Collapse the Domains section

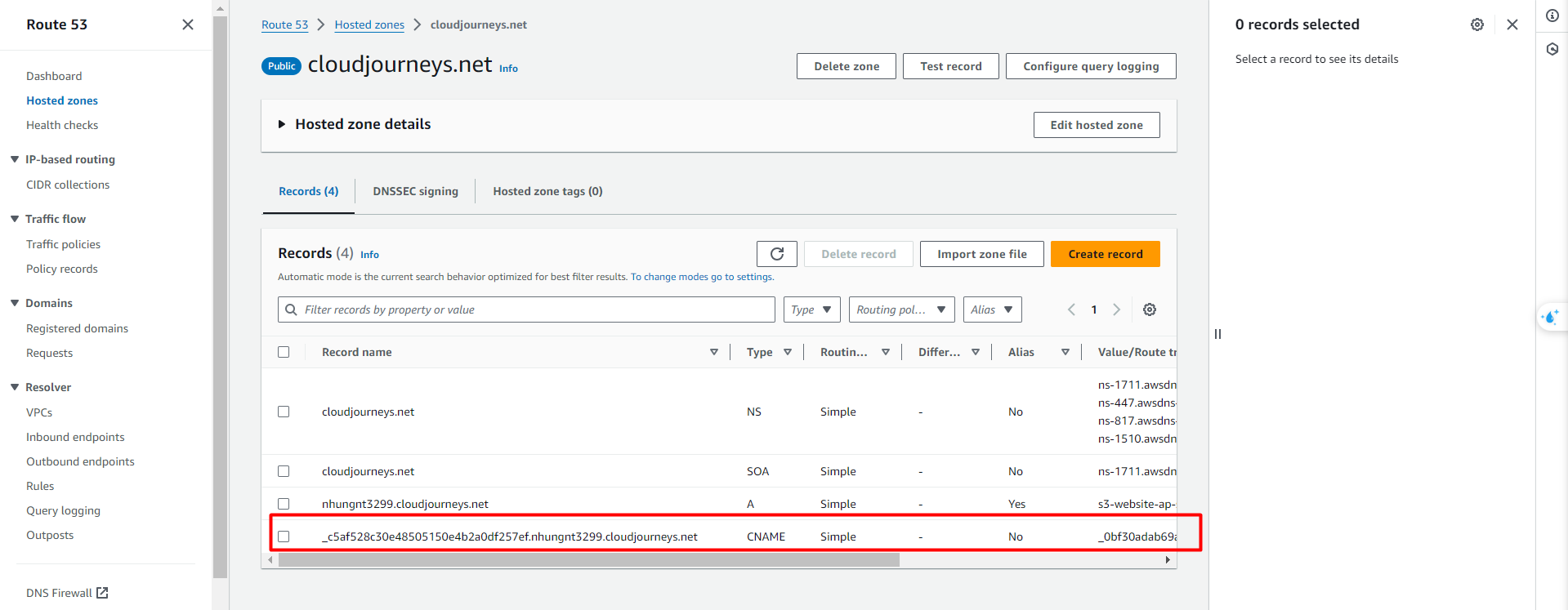click(x=15, y=303)
